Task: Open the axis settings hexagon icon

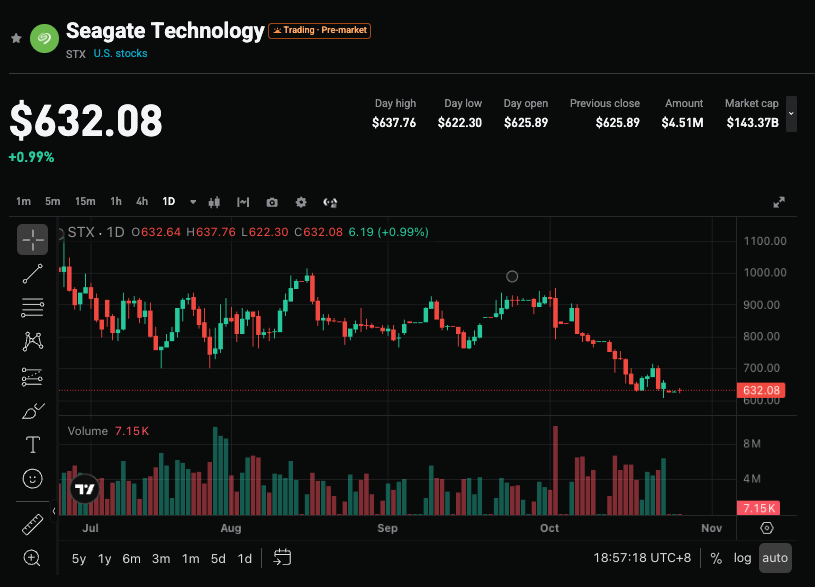Action: [767, 528]
